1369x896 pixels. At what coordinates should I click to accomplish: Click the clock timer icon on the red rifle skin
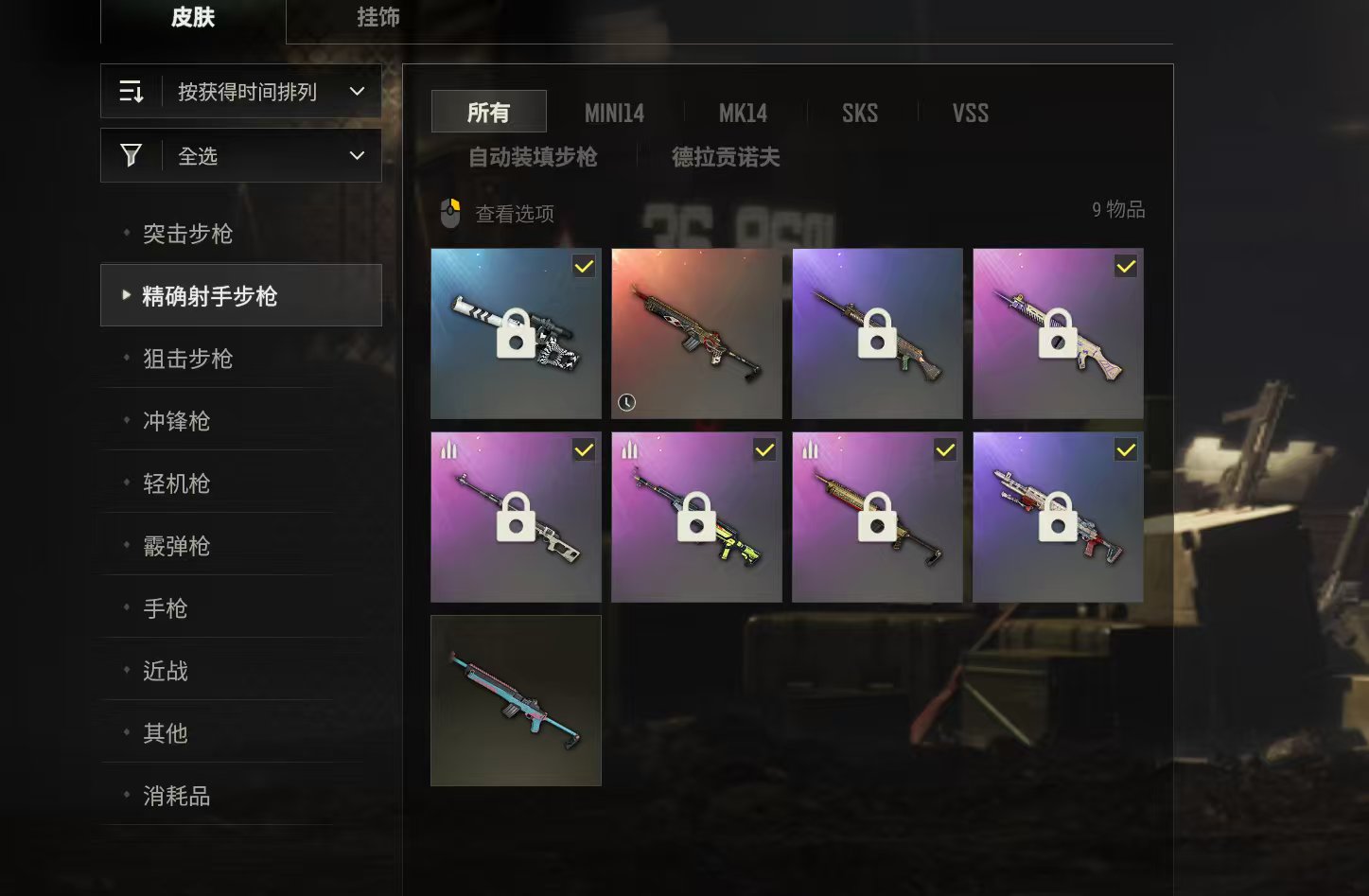coord(626,403)
